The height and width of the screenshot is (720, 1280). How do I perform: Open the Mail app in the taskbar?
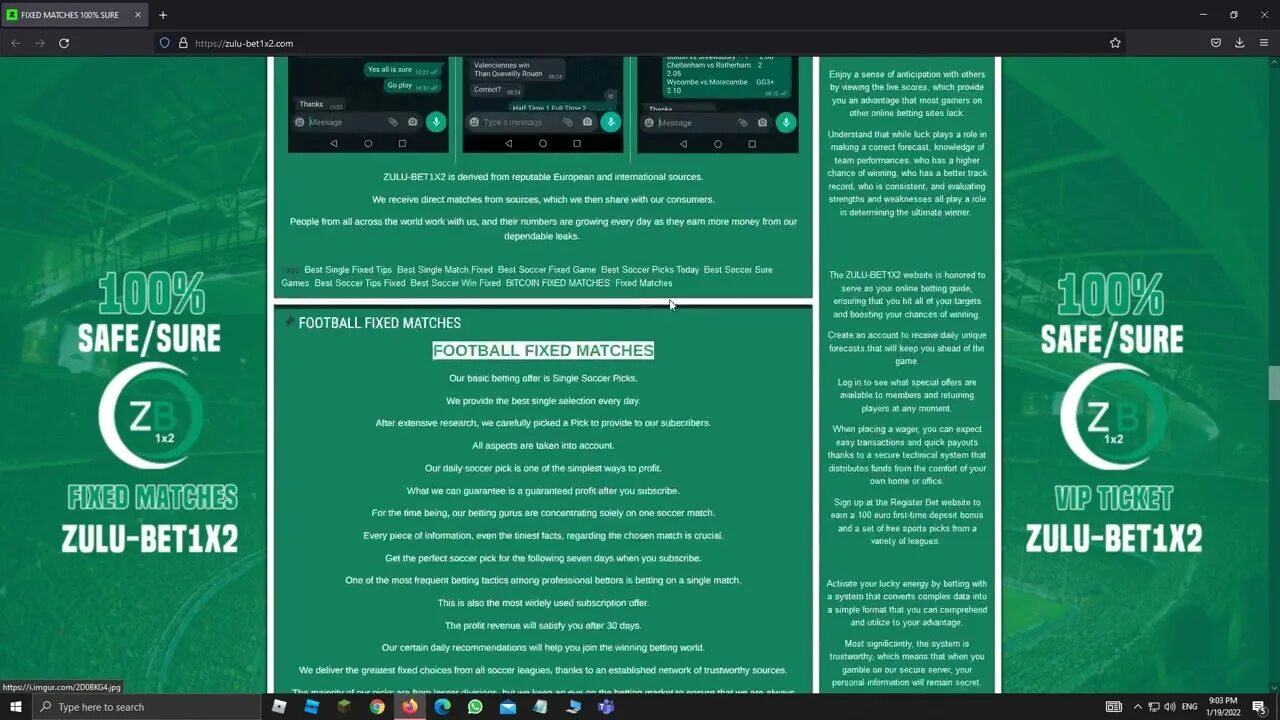tap(508, 707)
